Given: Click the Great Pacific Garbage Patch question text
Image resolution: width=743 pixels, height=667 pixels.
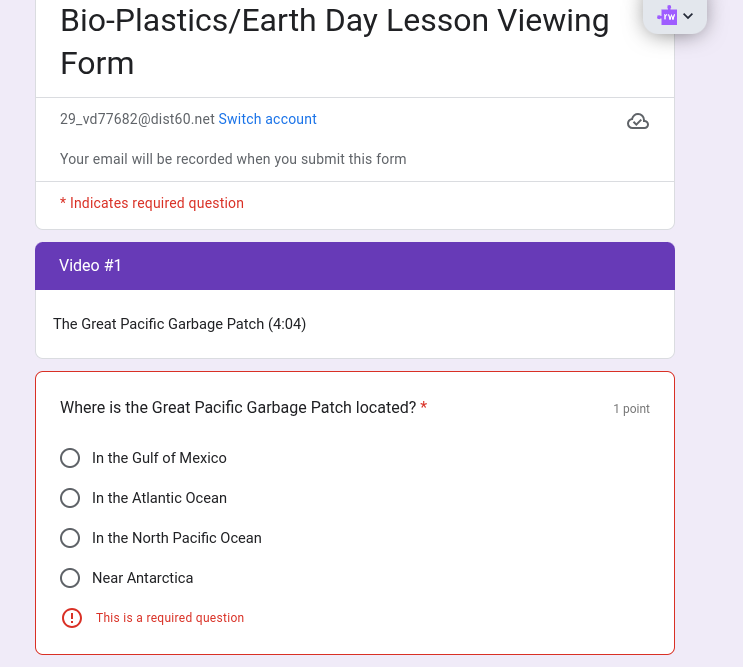Looking at the screenshot, I should (x=238, y=408).
